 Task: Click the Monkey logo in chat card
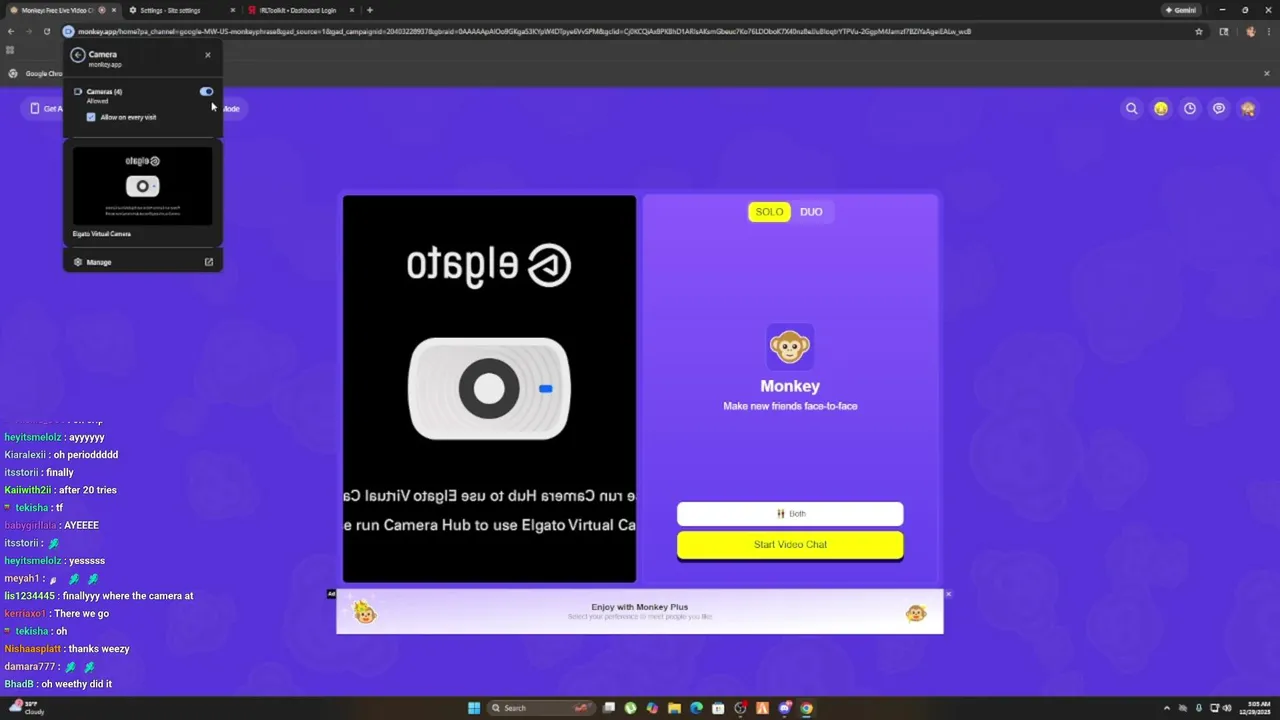pos(790,347)
